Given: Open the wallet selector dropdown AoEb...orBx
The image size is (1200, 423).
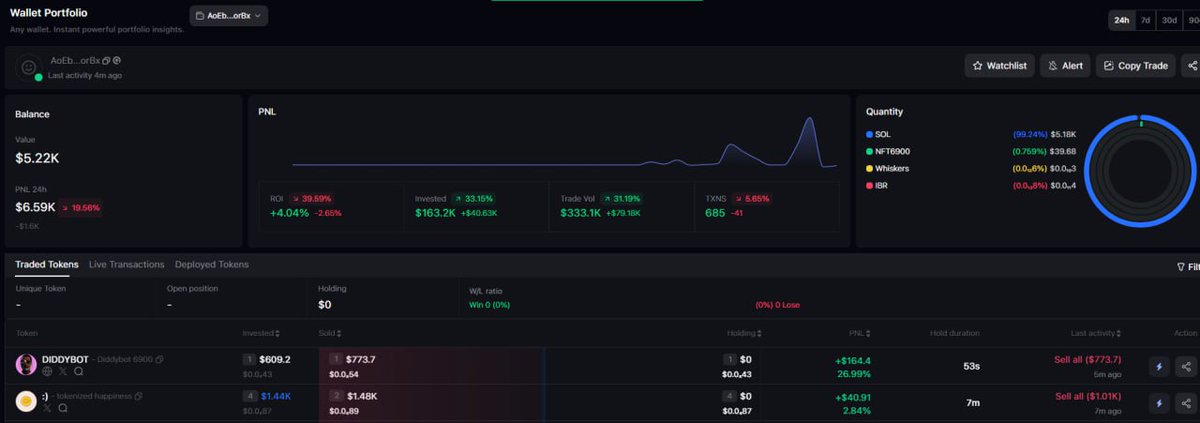Looking at the screenshot, I should coord(229,16).
